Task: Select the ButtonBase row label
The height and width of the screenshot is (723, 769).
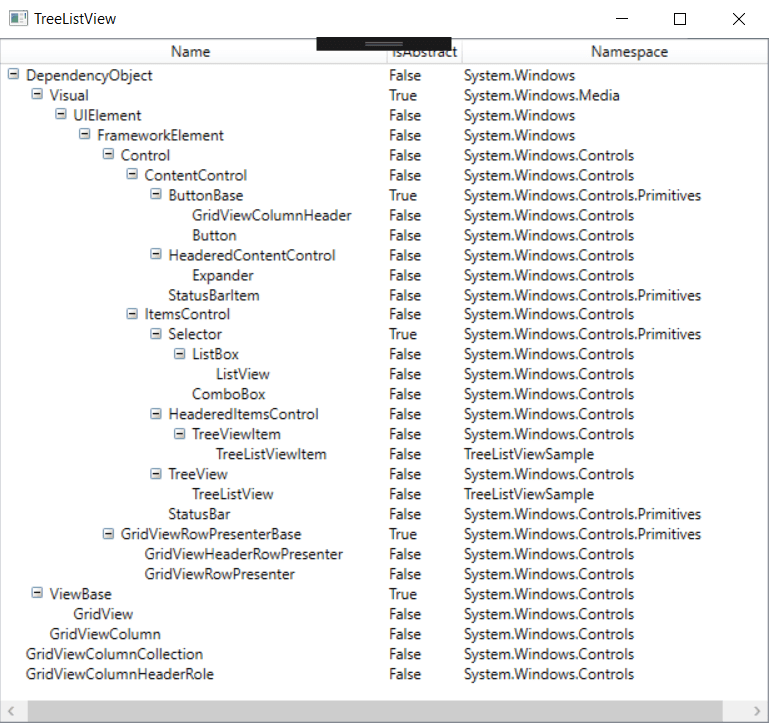Action: pyautogui.click(x=205, y=195)
